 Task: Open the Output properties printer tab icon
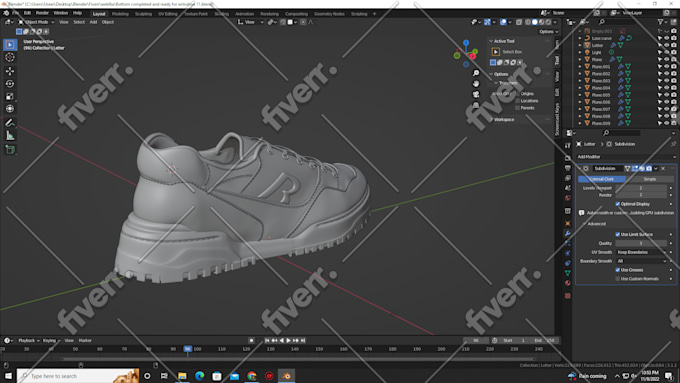(568, 168)
